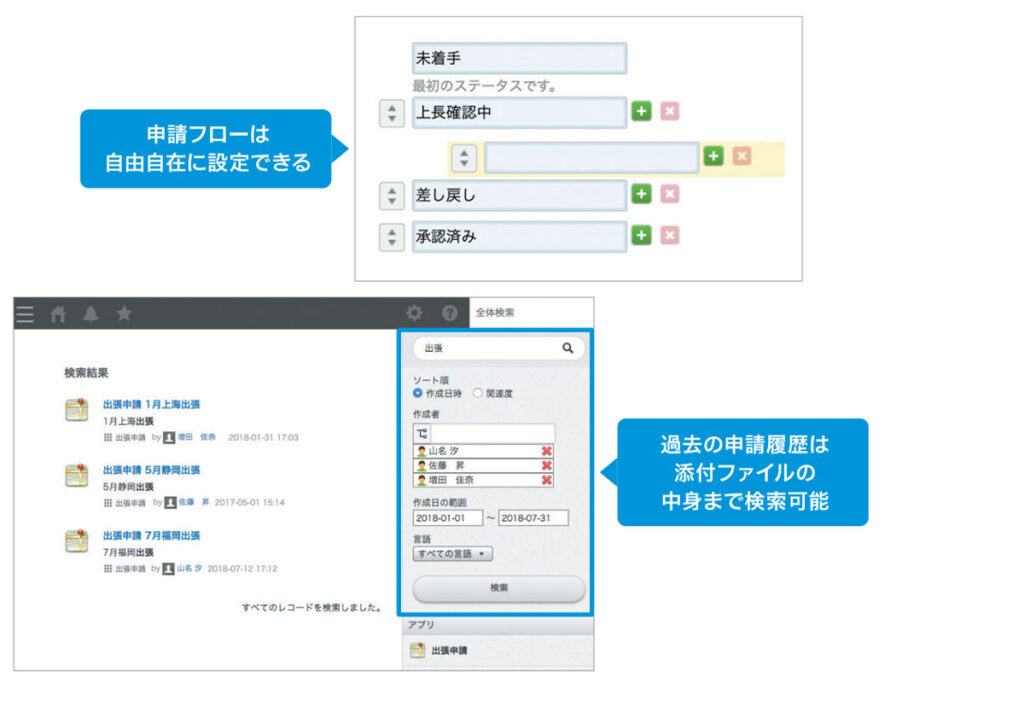
Task: Open the hamburger menu icon
Action: point(25,312)
